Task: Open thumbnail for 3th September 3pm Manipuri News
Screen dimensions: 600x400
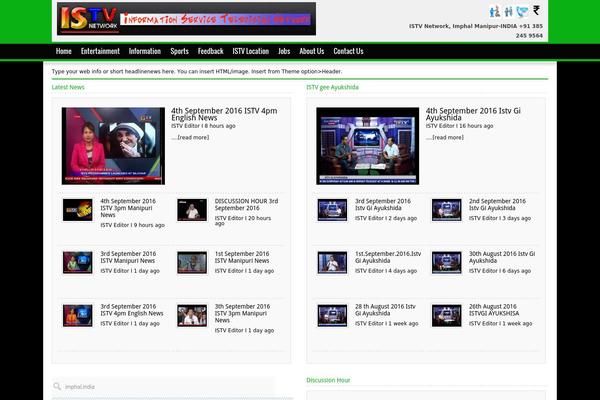Action: tap(192, 315)
